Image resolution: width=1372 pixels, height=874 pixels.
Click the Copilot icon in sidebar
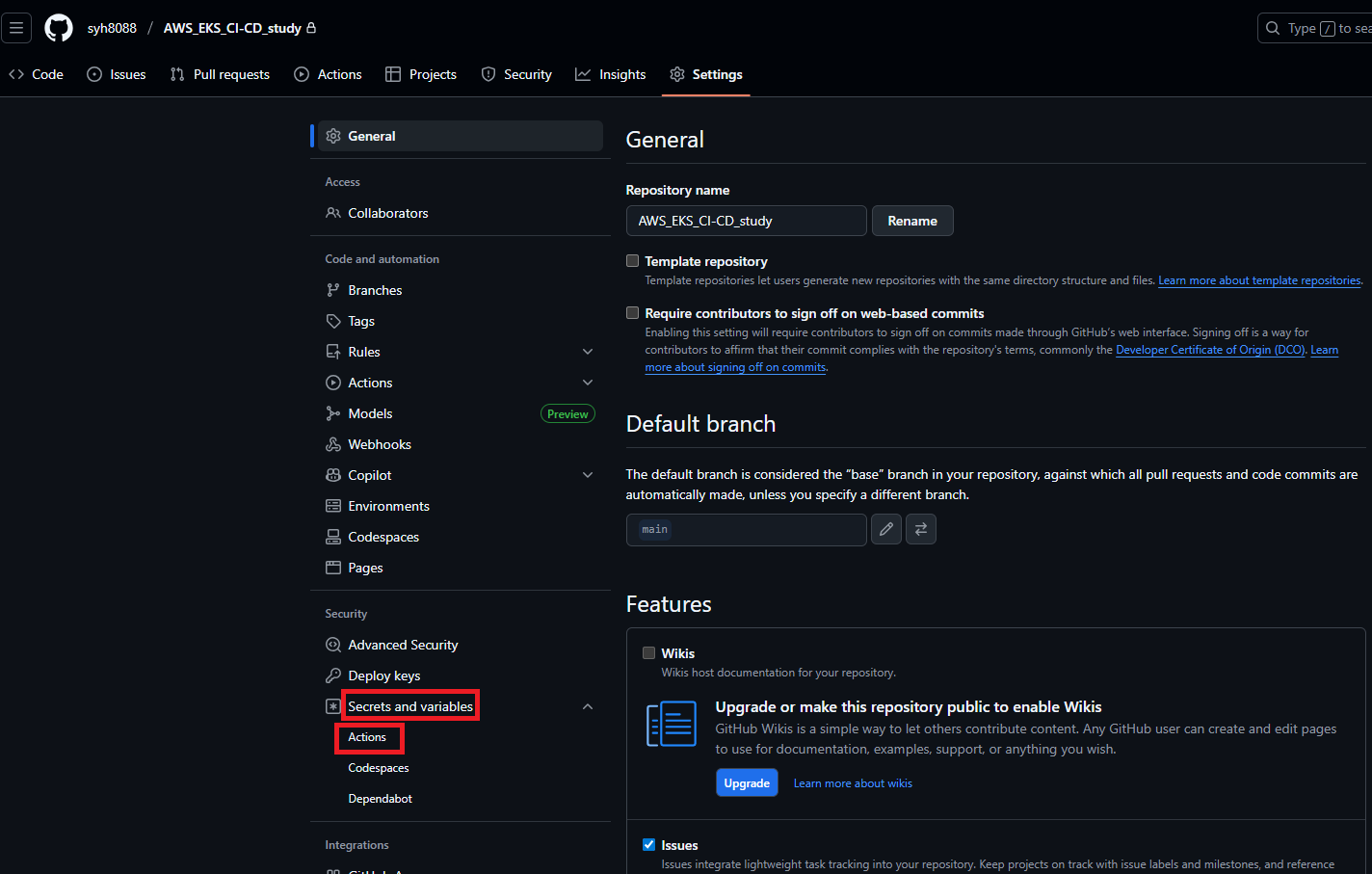[x=333, y=475]
